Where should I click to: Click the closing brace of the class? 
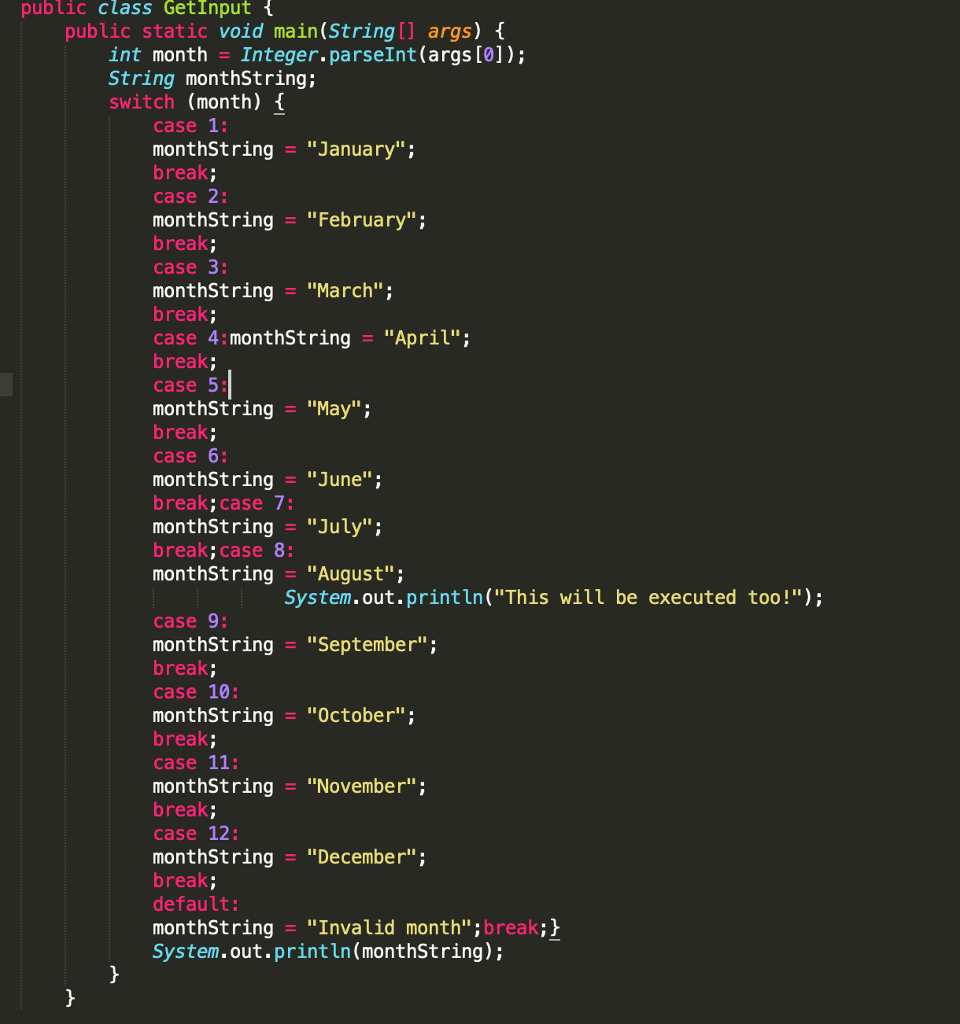pos(69,997)
